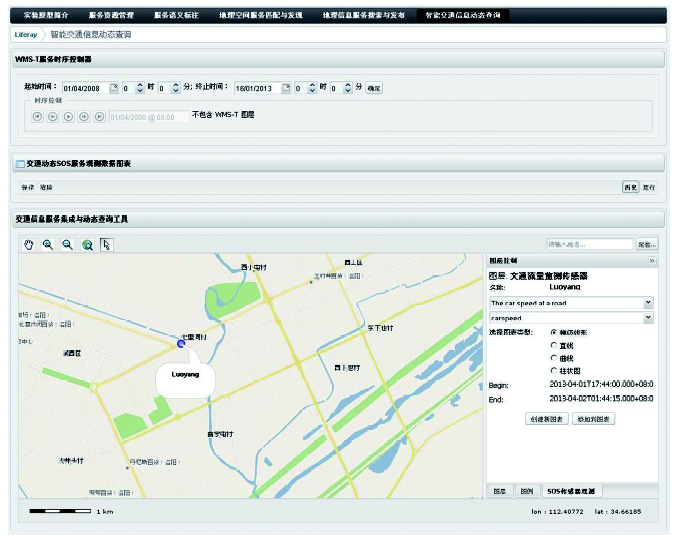
Task: Select the arrow pointer query tool
Action: point(106,244)
